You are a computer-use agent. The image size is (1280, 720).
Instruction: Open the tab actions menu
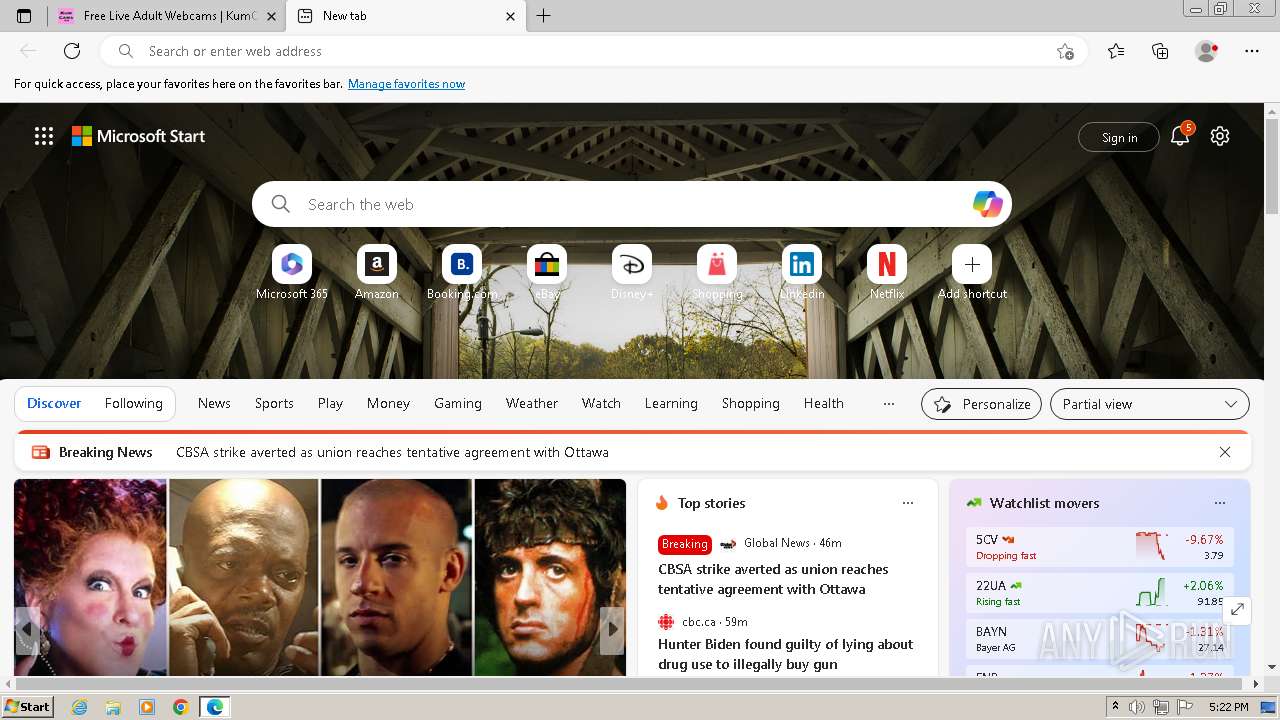[24, 16]
